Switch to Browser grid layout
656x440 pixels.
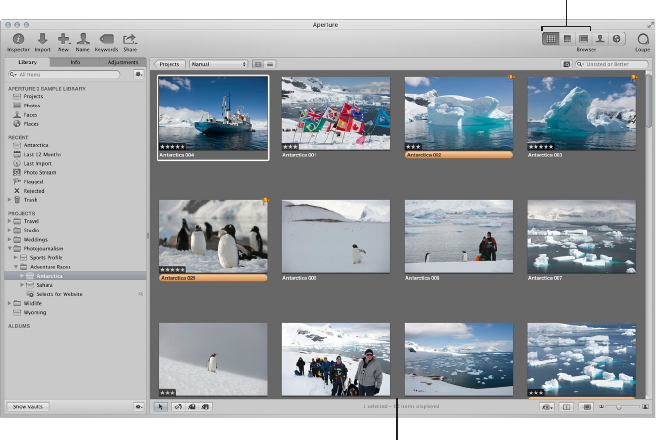[550, 38]
